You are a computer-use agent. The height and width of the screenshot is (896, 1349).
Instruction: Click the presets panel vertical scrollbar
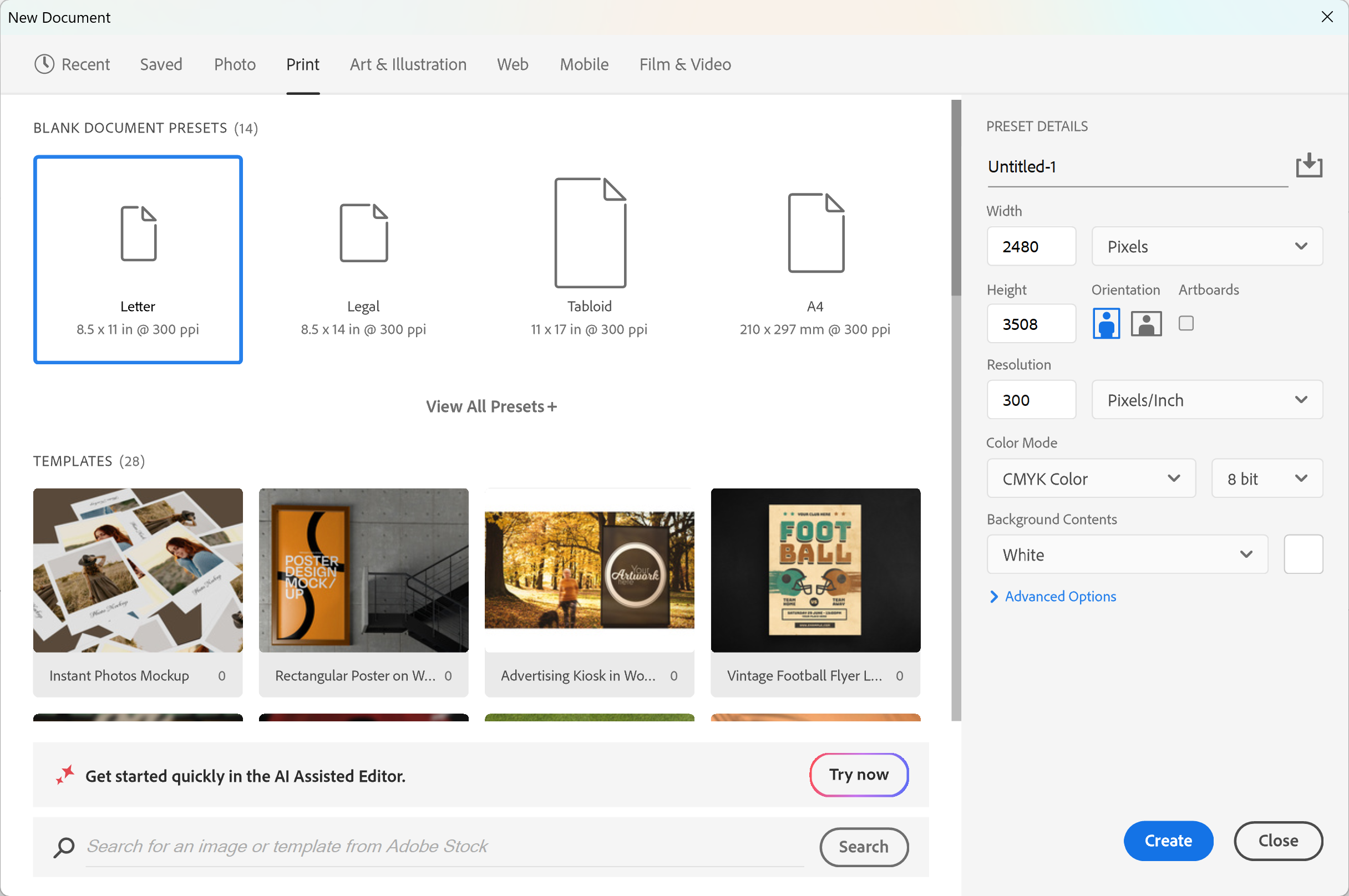(x=956, y=410)
